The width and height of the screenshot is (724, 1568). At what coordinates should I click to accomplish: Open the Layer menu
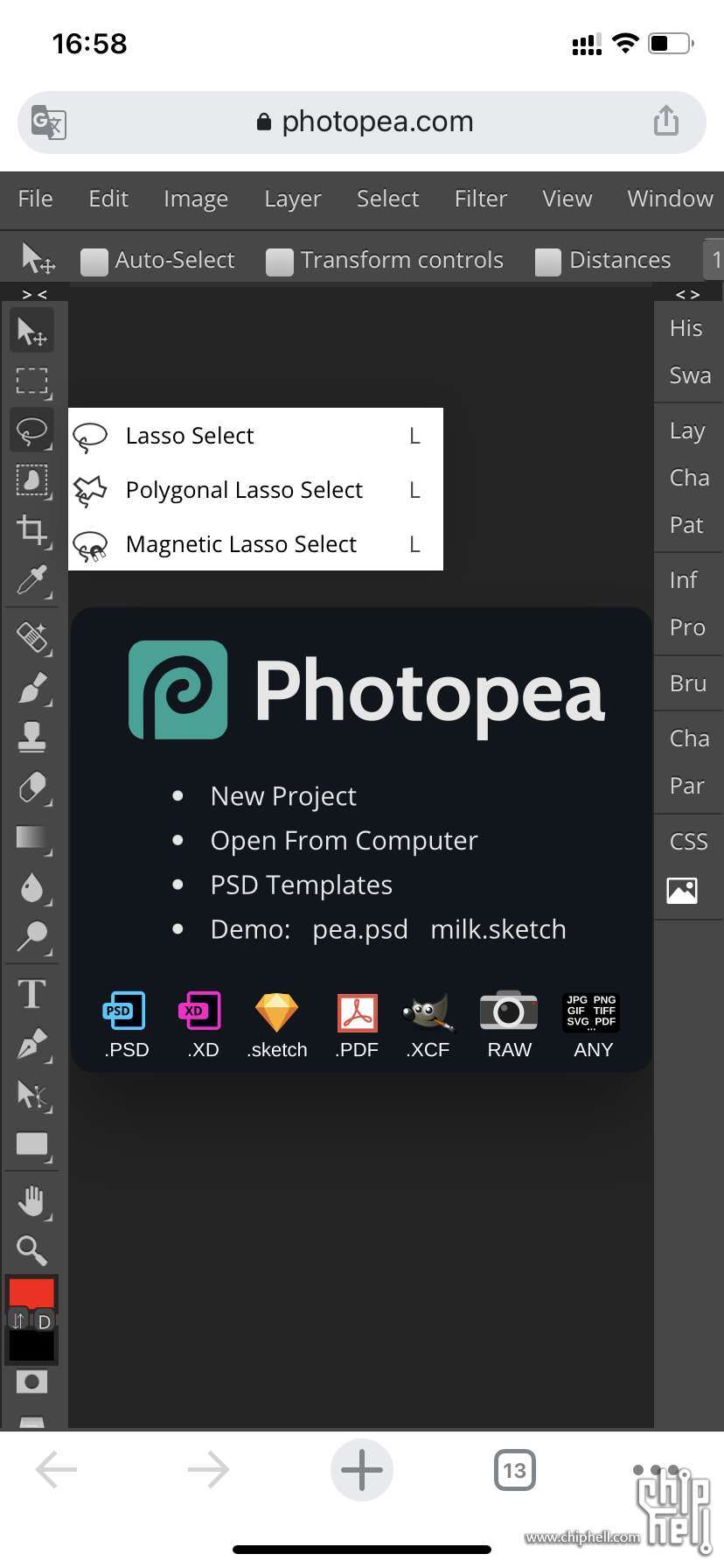(293, 199)
